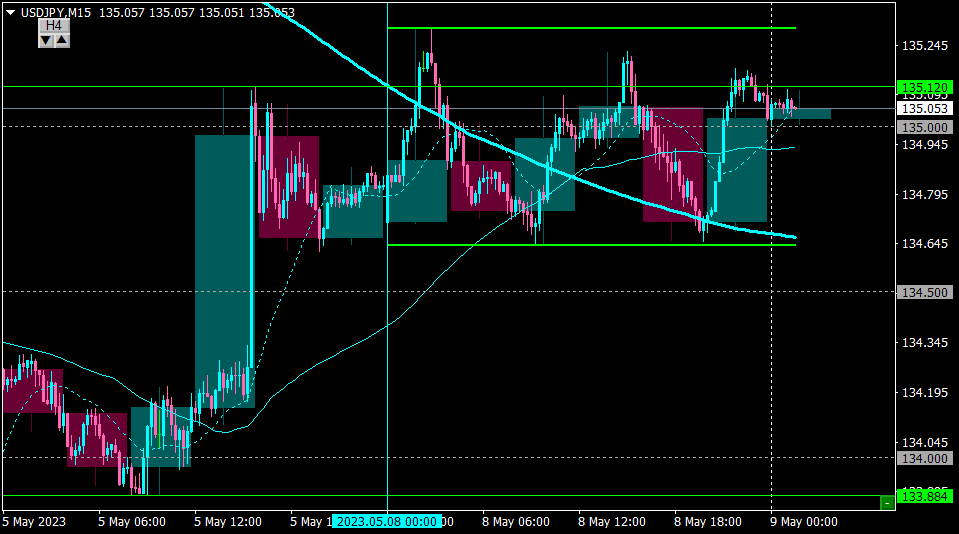
Task: Open the white triangle chart menu beside USDJPY
Action: (x=10, y=12)
